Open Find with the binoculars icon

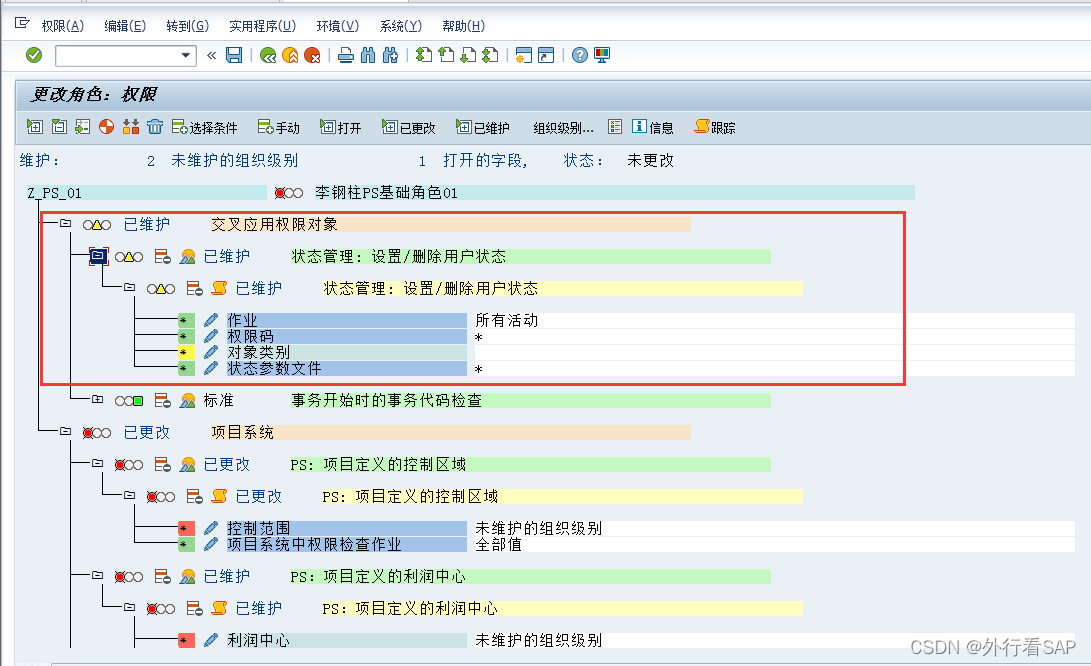tap(368, 55)
